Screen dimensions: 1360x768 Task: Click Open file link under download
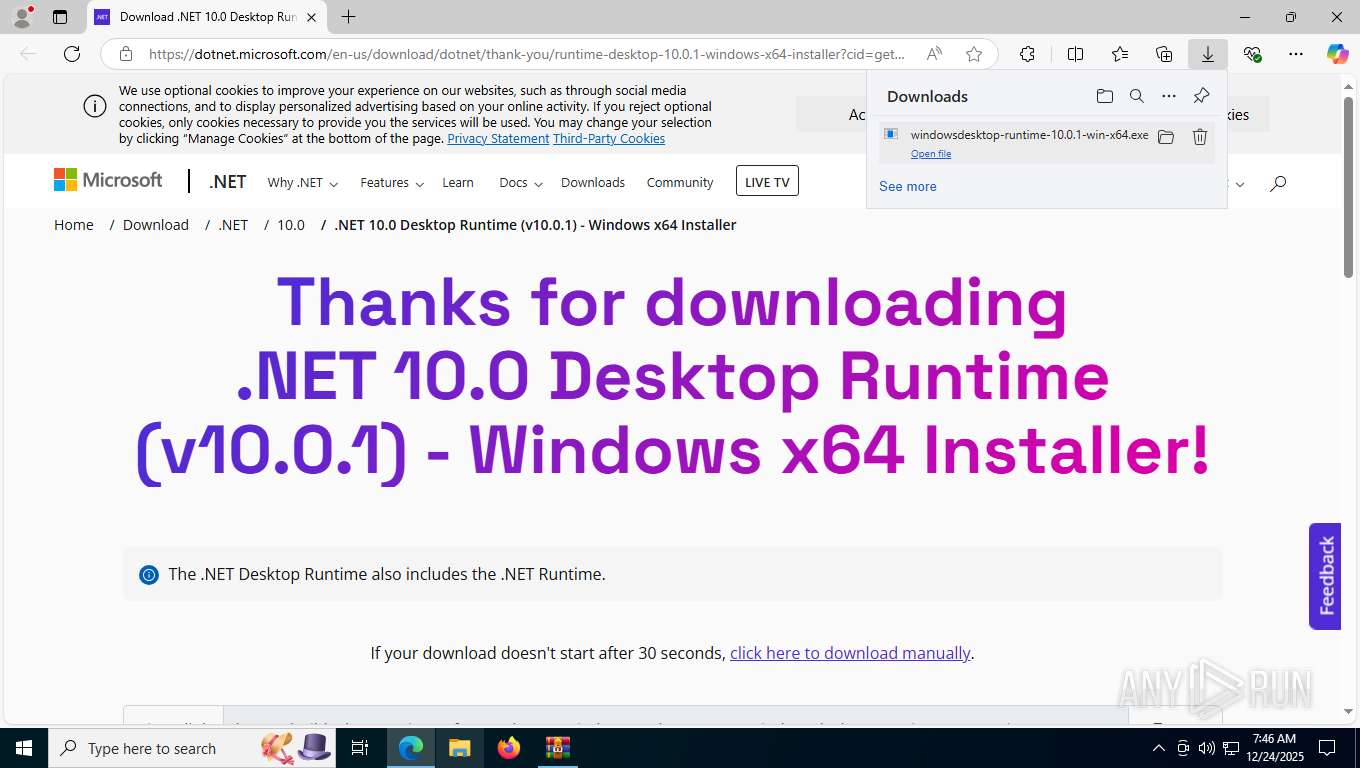tap(931, 154)
